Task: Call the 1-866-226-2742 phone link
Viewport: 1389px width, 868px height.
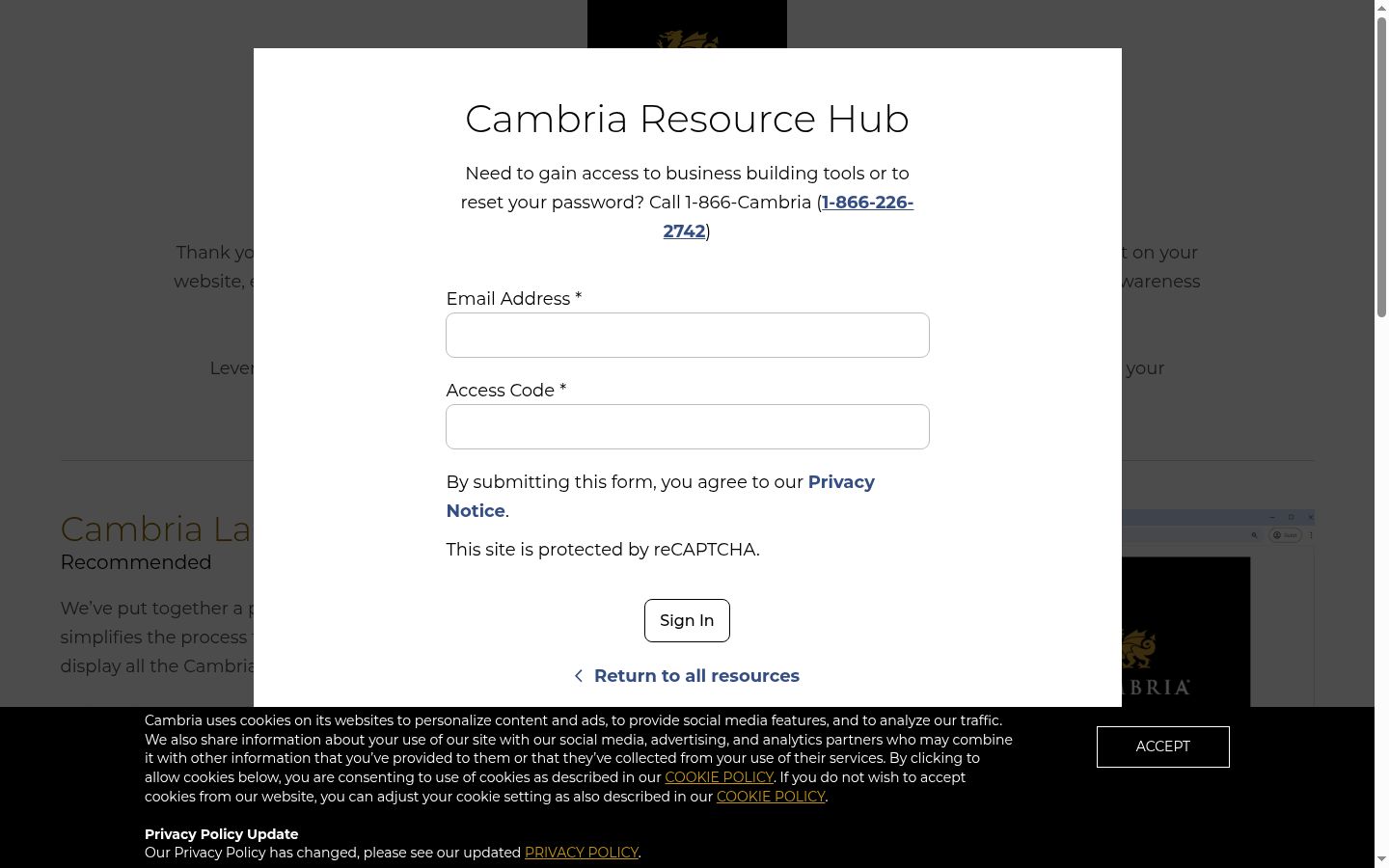Action: [788, 216]
